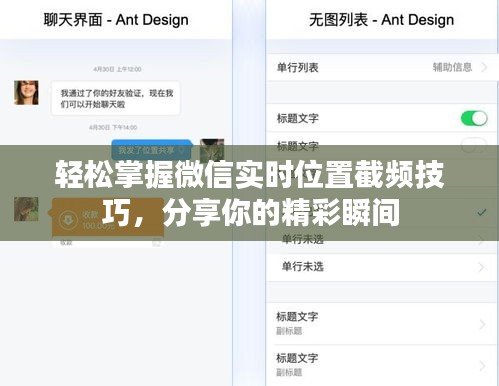The image size is (499, 386).
Task: Select the 单行列表 row label
Action: pyautogui.click(x=298, y=68)
